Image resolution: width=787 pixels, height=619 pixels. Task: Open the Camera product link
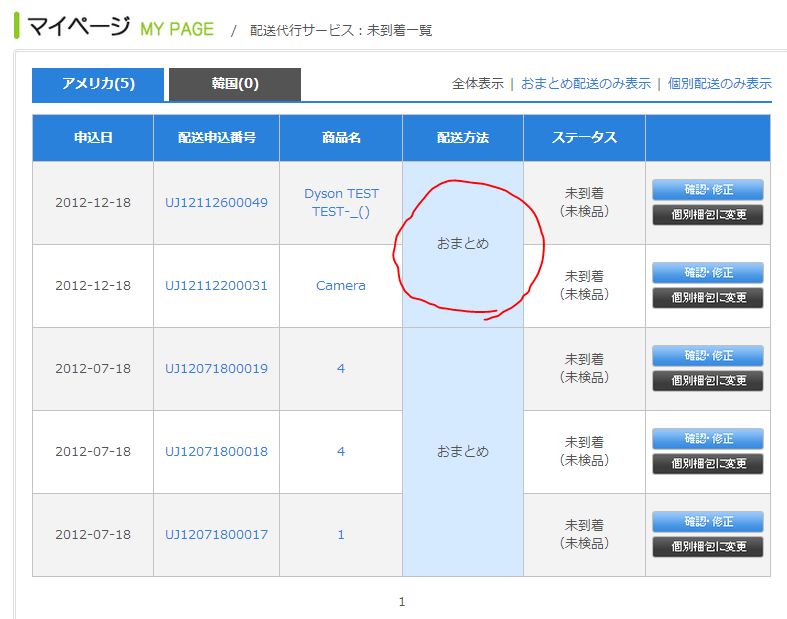[341, 286]
